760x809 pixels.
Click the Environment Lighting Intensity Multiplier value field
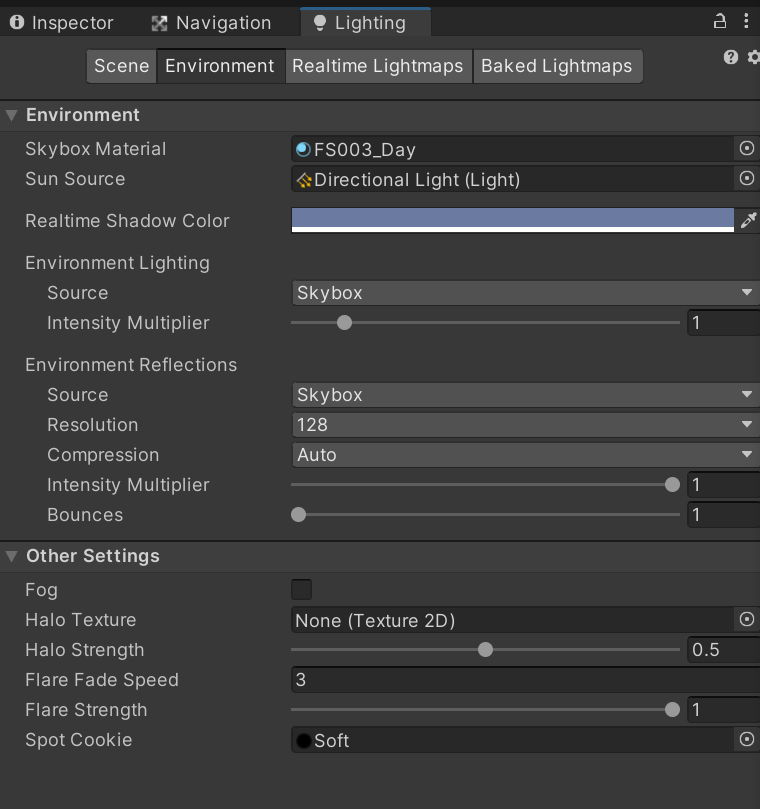point(723,322)
